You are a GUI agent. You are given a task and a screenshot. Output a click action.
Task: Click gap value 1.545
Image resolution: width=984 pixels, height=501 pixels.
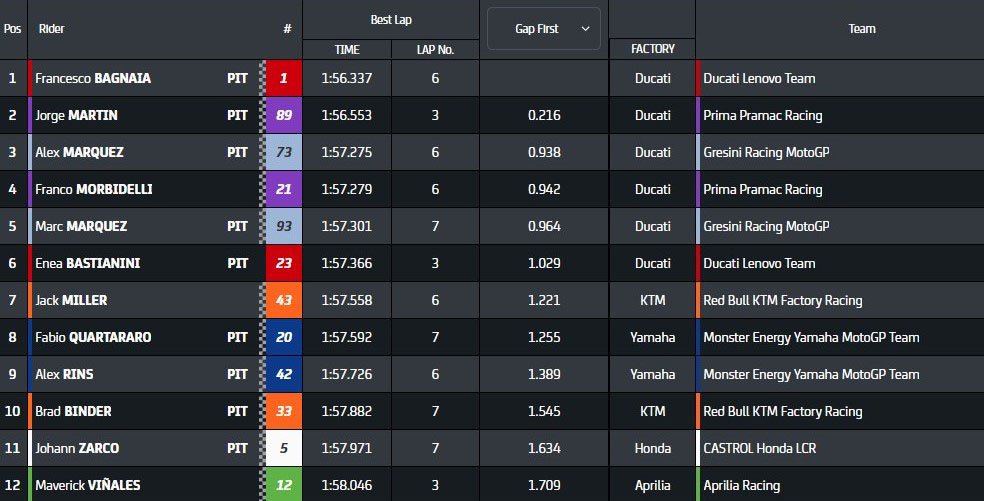click(544, 412)
